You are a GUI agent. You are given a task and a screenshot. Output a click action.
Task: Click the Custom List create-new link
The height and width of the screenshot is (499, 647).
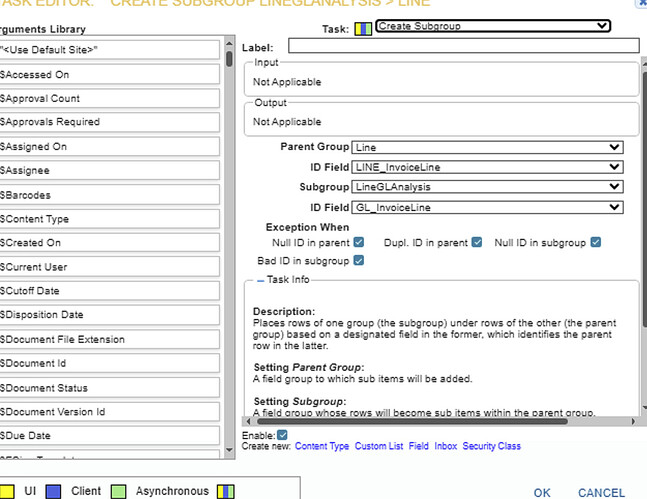tap(379, 446)
